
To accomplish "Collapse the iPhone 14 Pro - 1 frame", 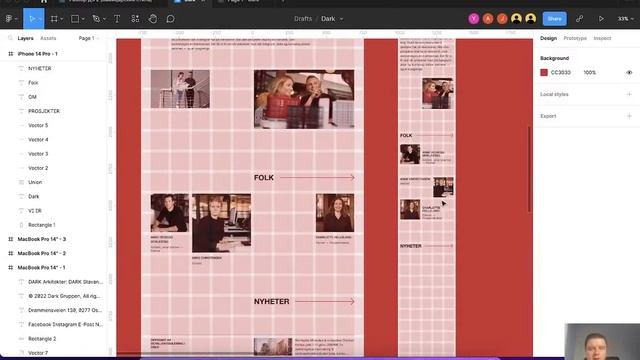I will point(11,54).
